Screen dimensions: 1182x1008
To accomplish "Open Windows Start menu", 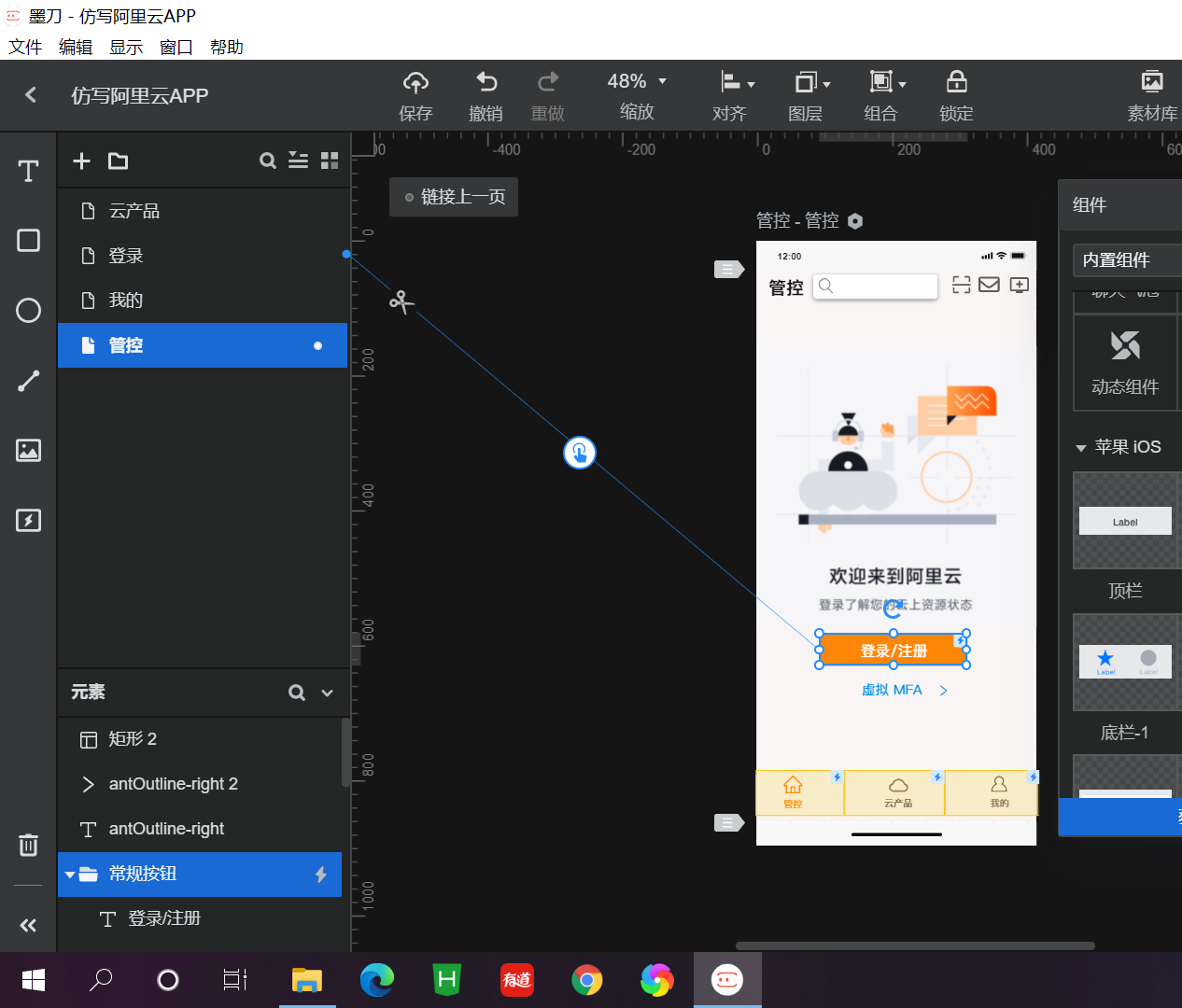I will pyautogui.click(x=34, y=980).
